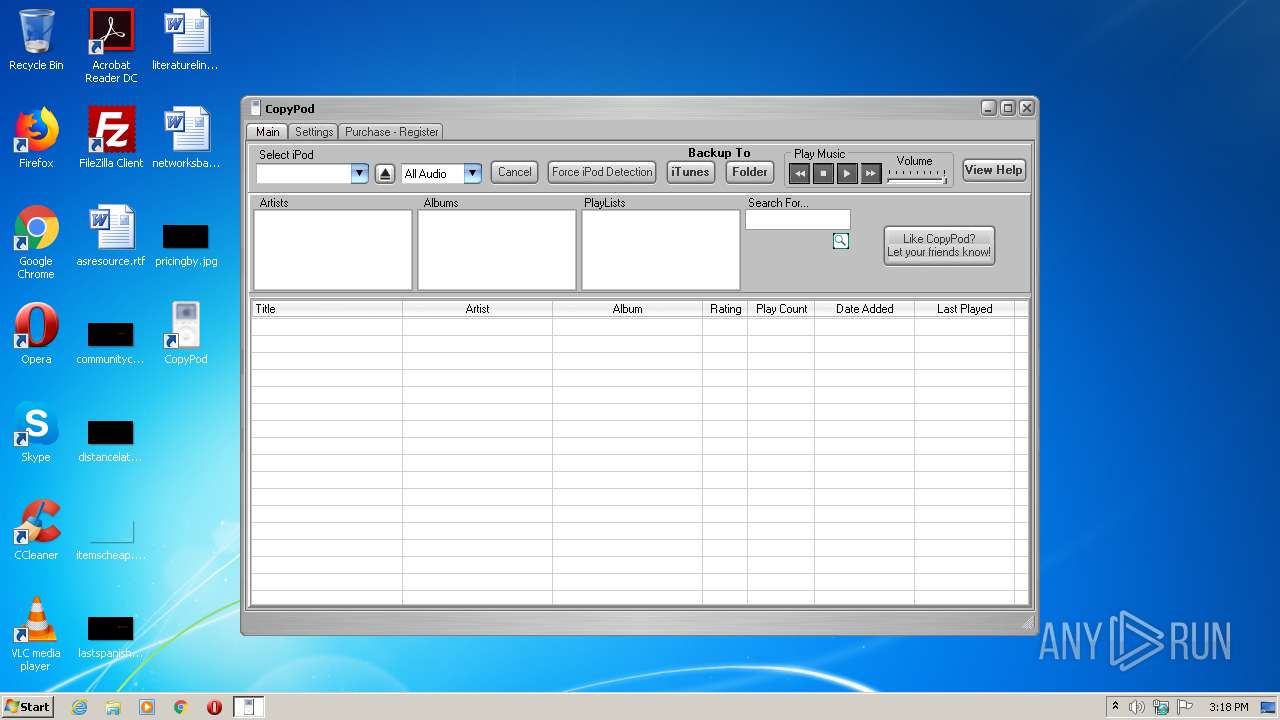Click inside the Artists list box
Screen dimensions: 1280x720
pos(333,250)
